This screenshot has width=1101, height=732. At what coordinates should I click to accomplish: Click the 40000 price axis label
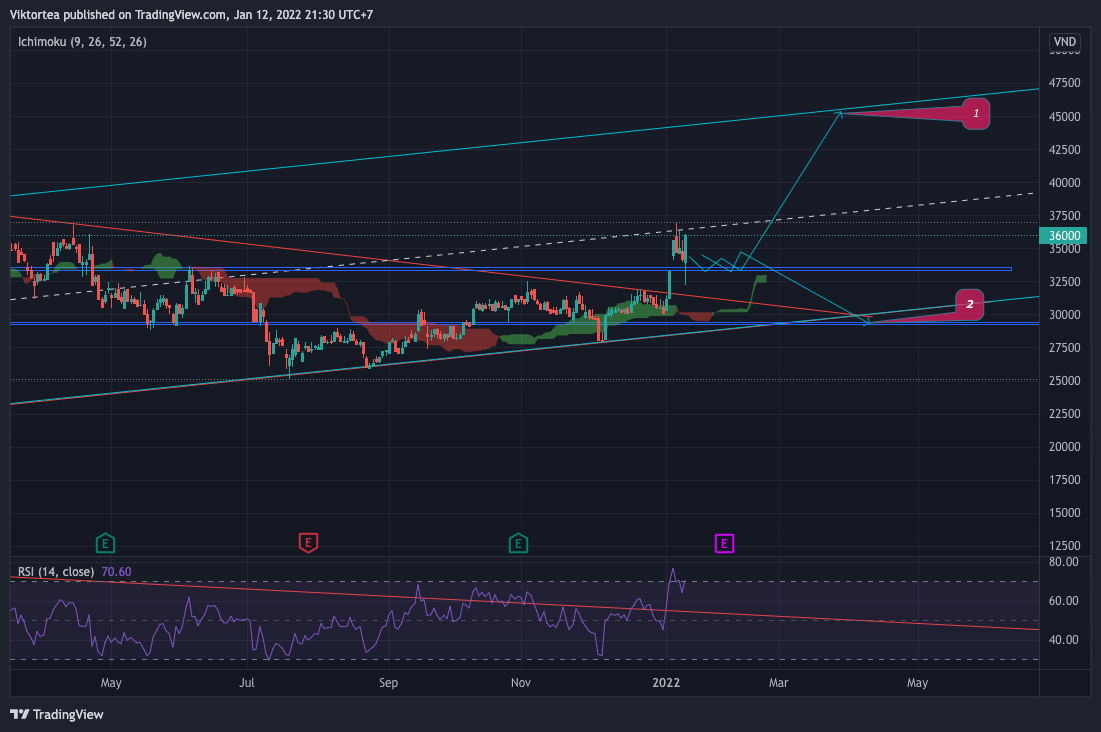point(1064,183)
